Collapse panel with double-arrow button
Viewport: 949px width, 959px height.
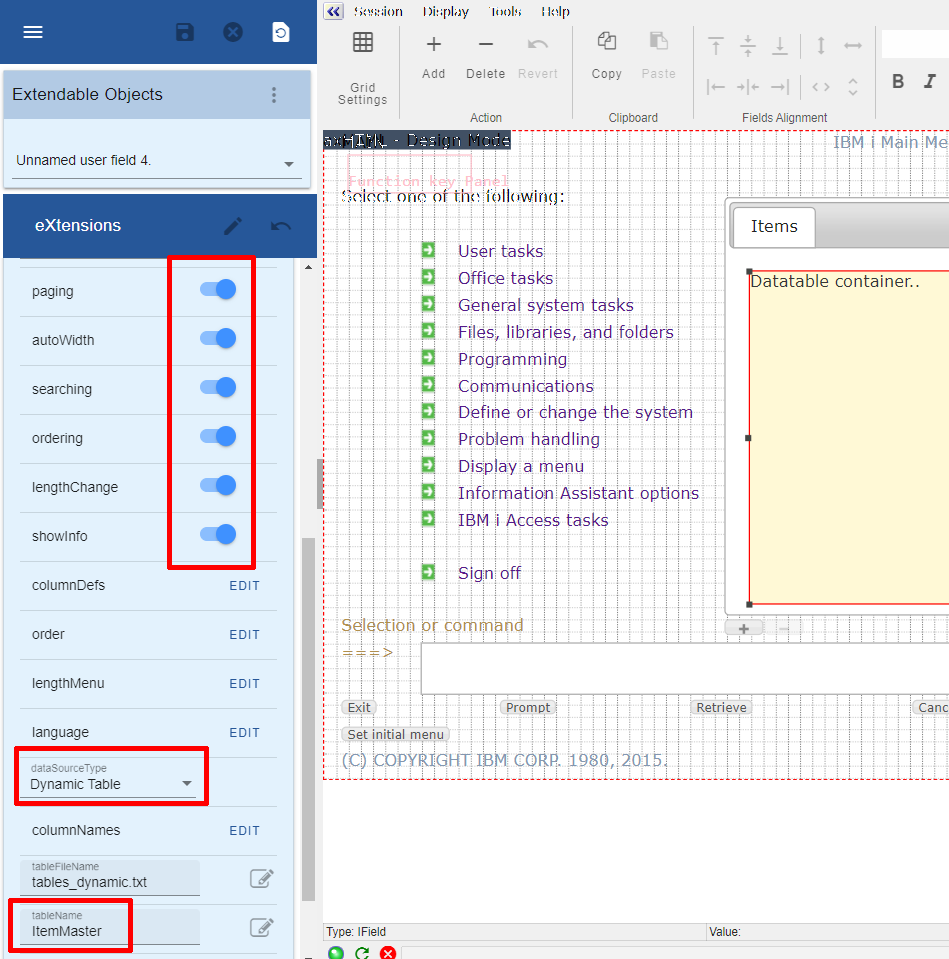click(x=334, y=12)
